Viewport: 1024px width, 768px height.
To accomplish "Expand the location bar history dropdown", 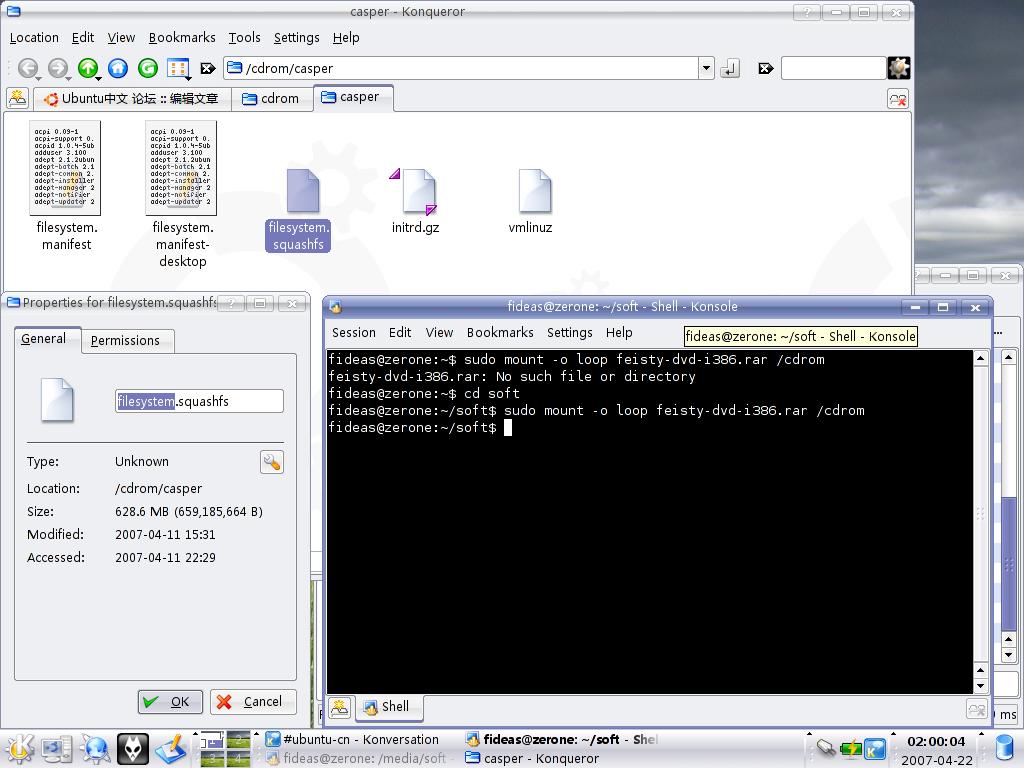I will click(706, 68).
